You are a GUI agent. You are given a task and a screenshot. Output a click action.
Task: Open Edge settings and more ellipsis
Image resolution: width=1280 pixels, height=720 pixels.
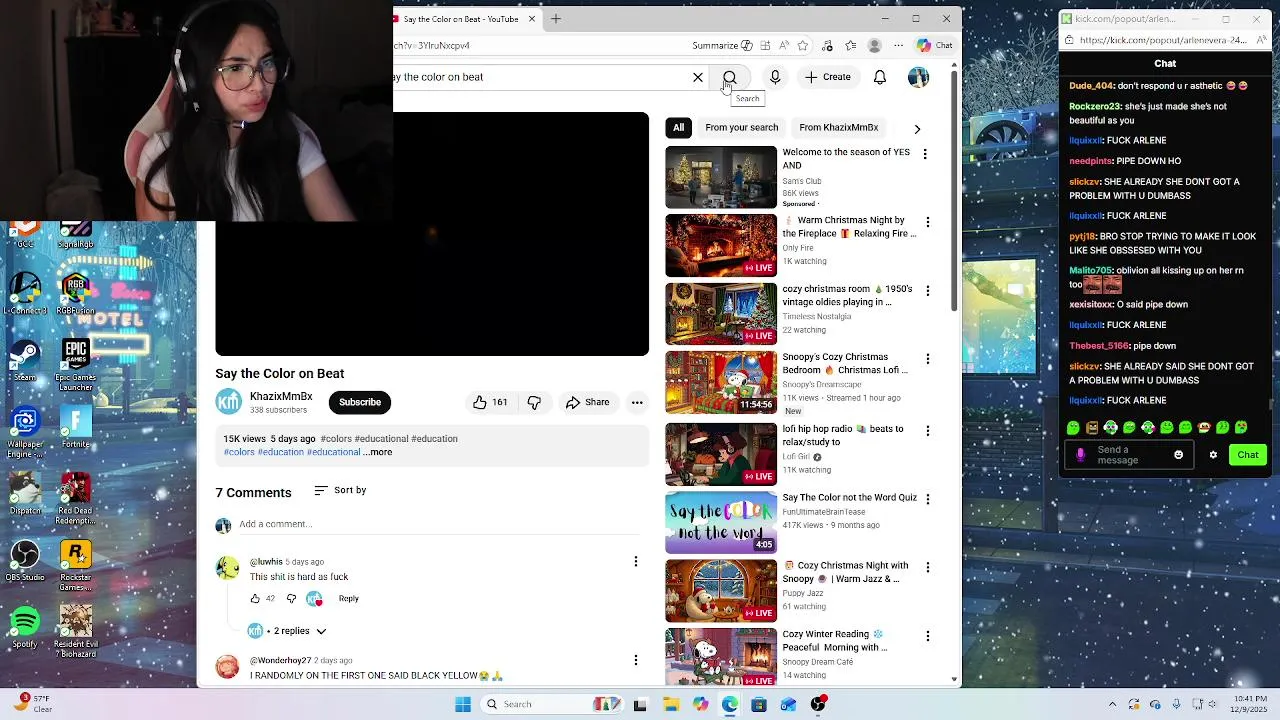tap(898, 45)
